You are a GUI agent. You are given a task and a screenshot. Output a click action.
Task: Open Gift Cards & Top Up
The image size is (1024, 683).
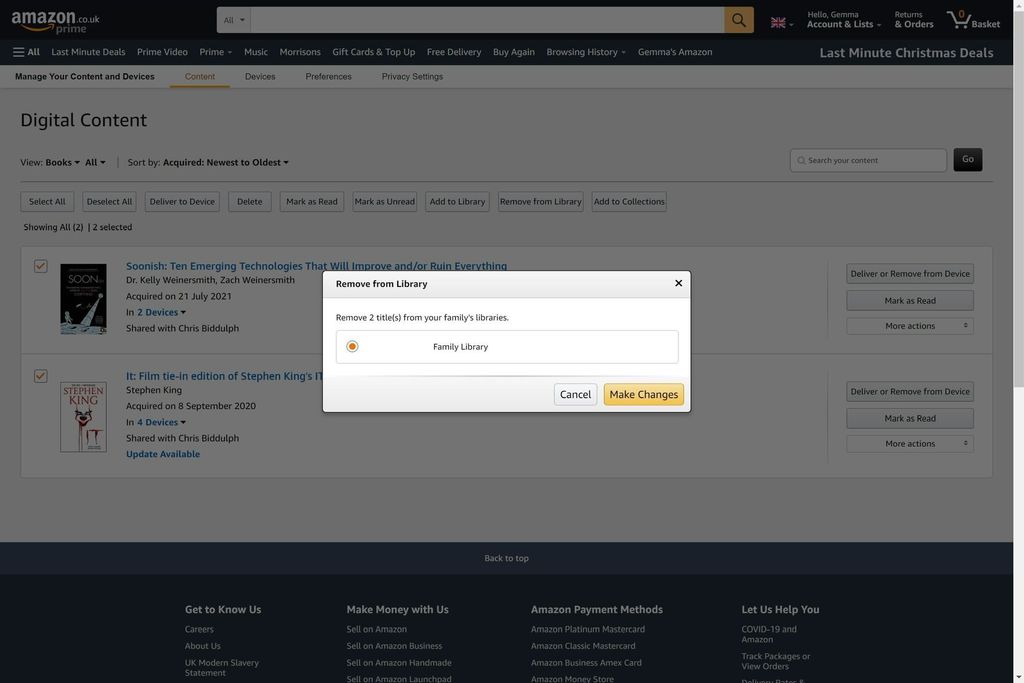(374, 52)
